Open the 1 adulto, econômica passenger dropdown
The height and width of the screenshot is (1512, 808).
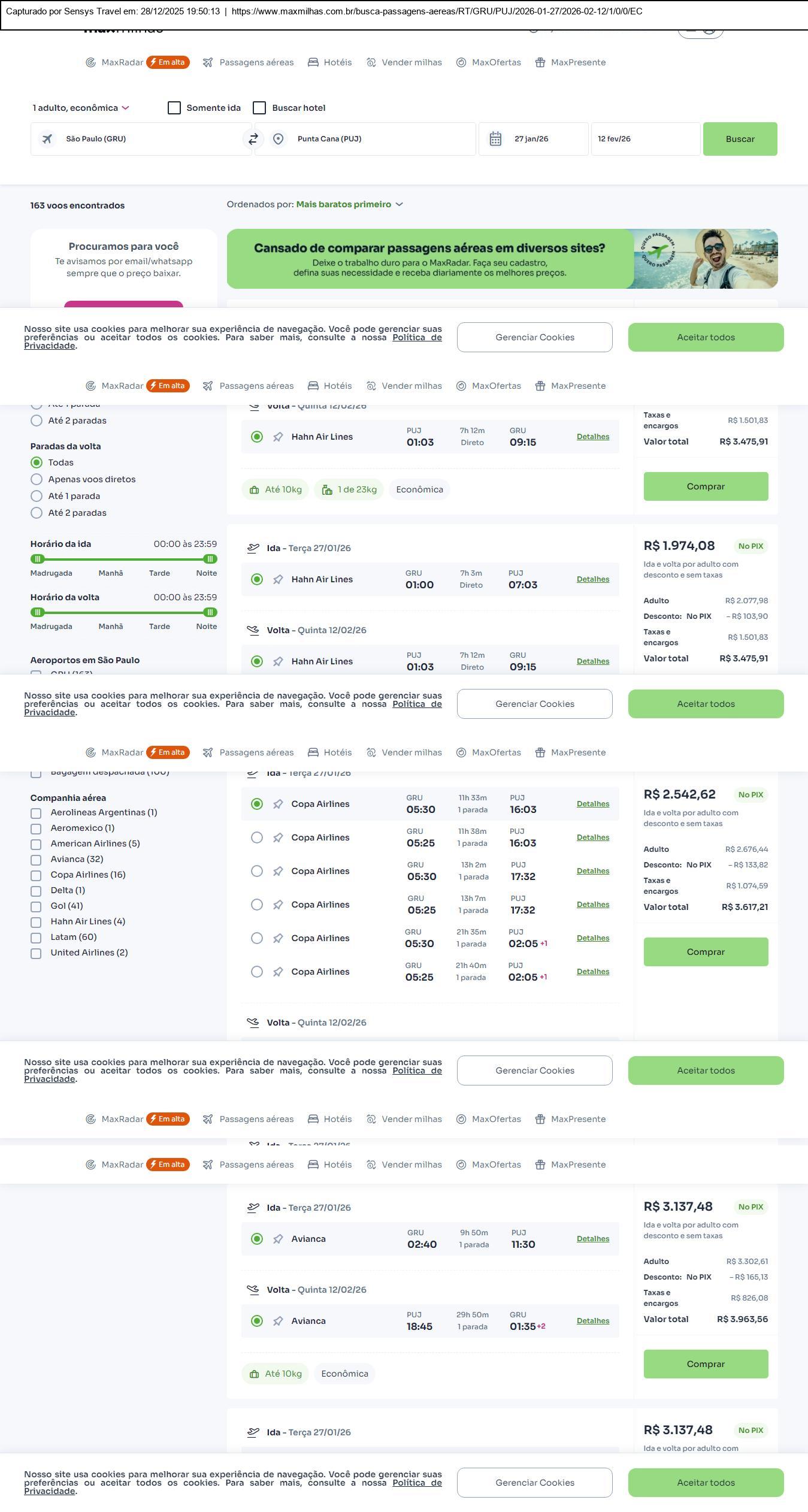81,108
